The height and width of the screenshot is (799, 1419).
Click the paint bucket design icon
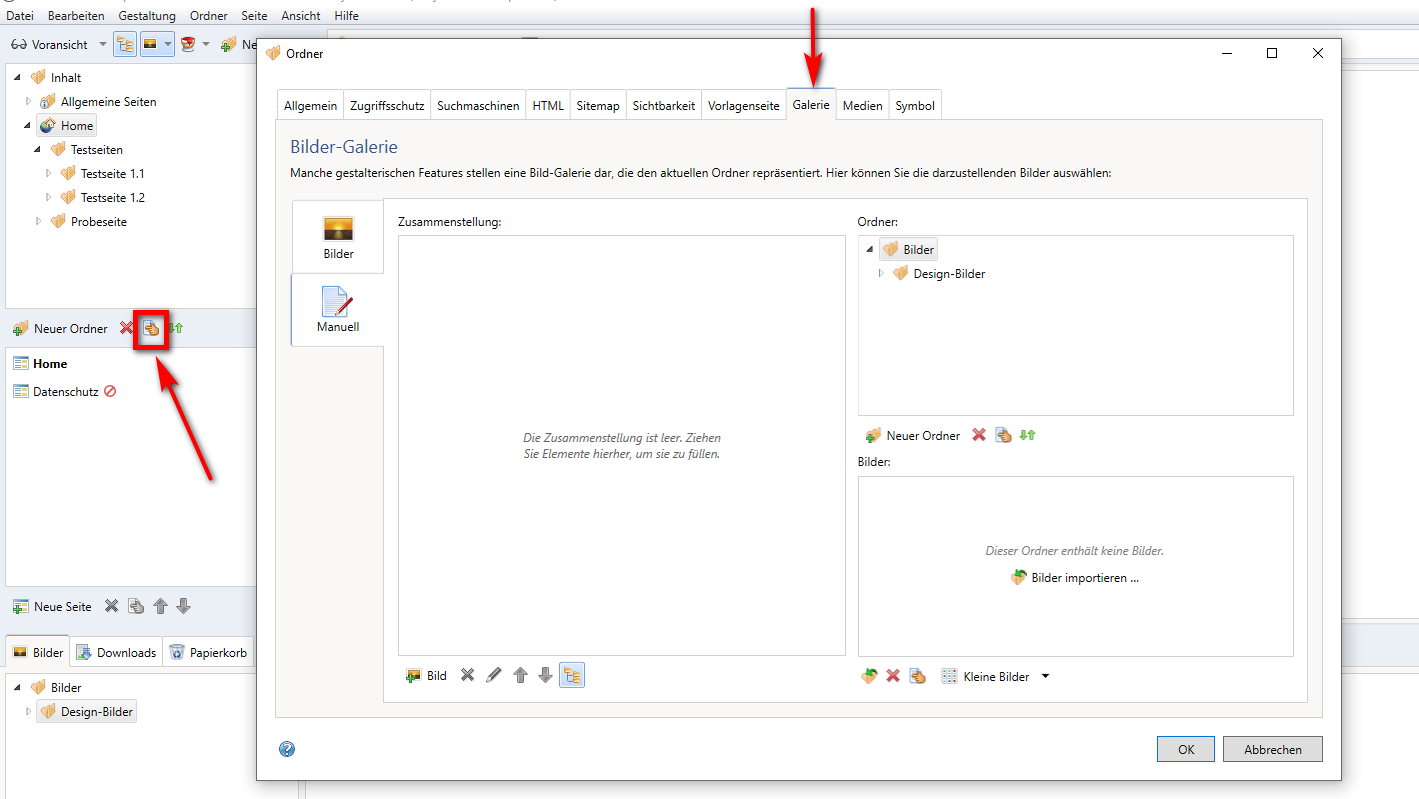[187, 44]
